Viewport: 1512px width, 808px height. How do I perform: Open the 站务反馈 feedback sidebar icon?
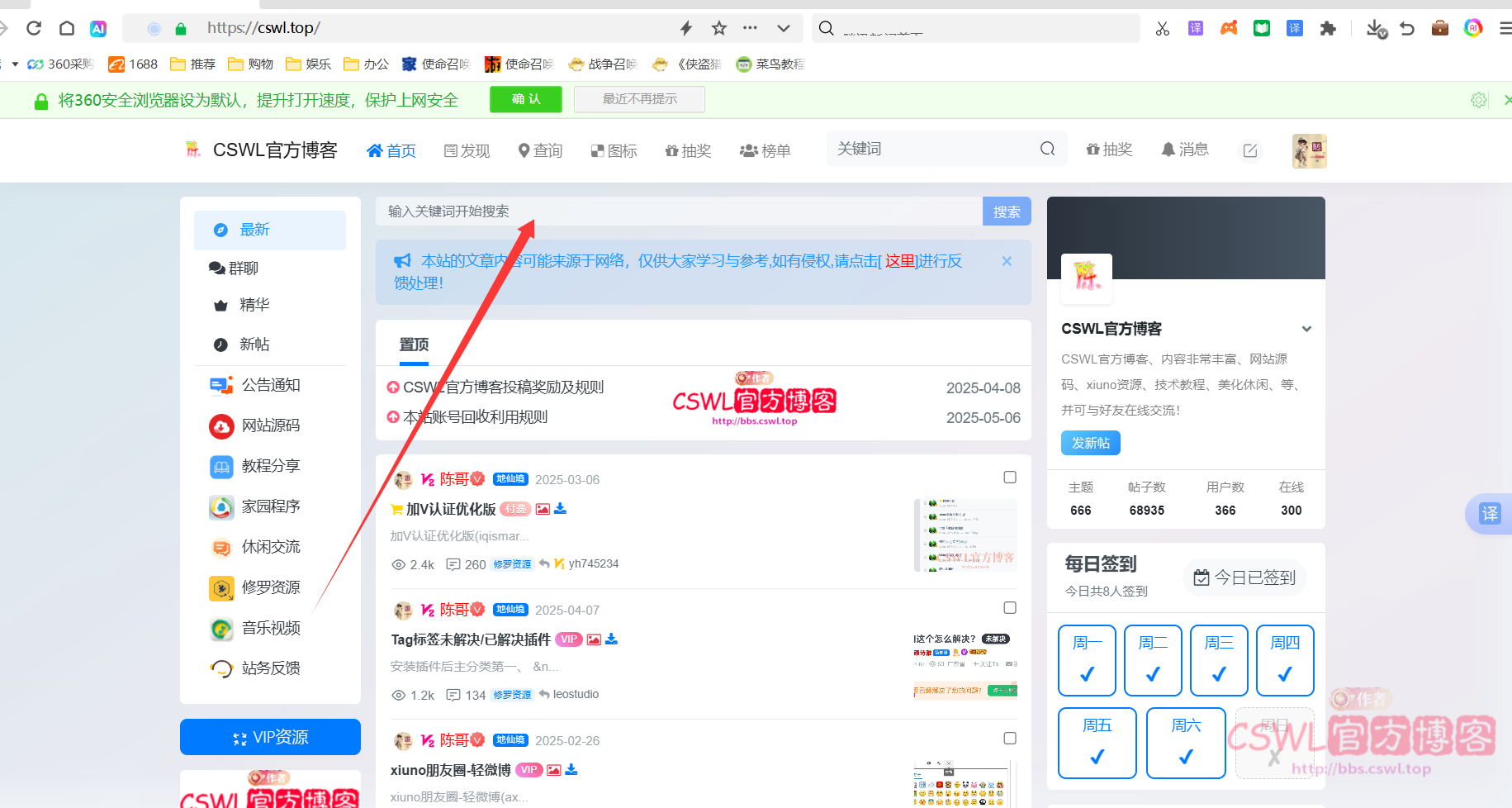click(x=220, y=669)
